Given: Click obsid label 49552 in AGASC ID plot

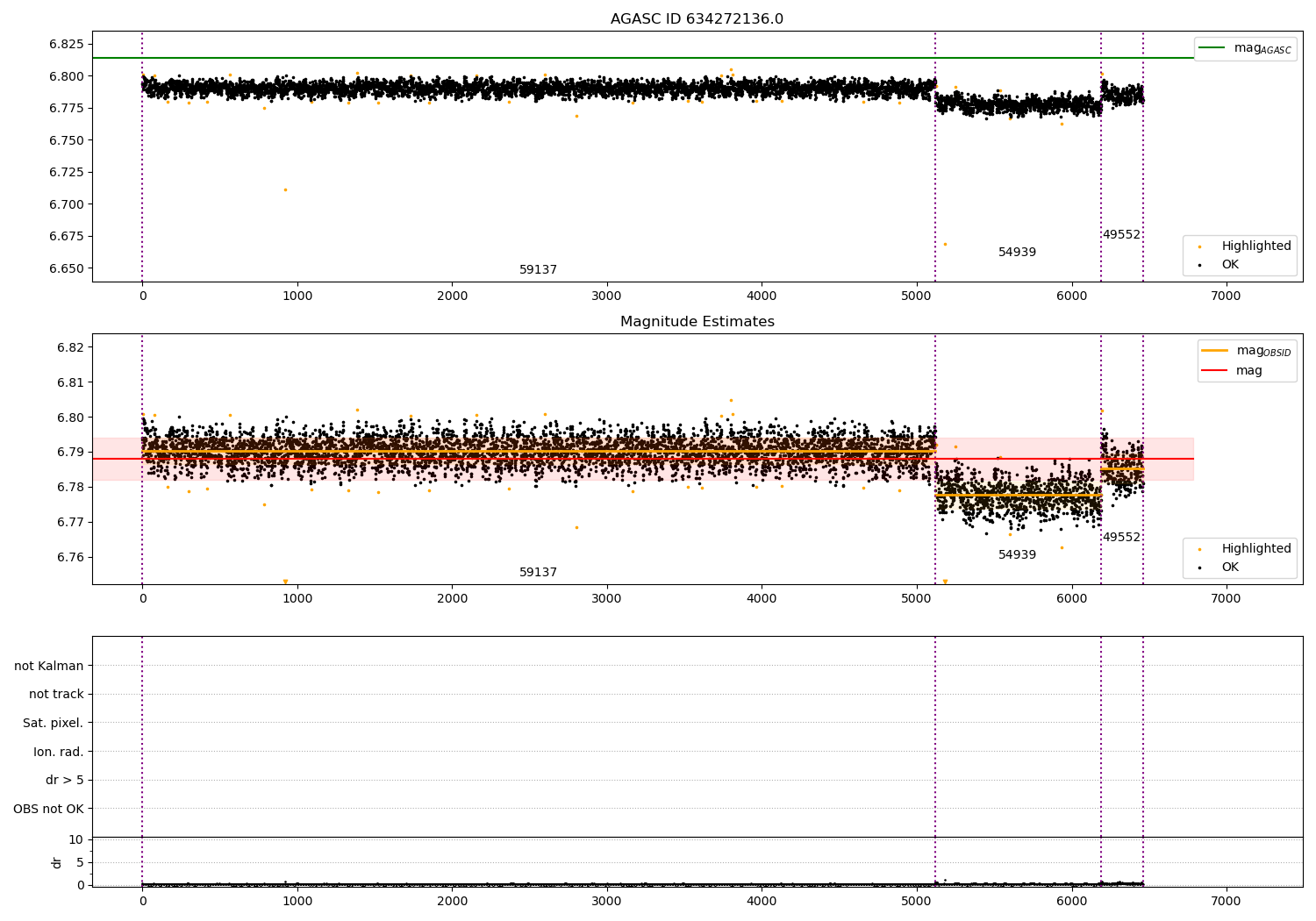Looking at the screenshot, I should tap(1121, 235).
